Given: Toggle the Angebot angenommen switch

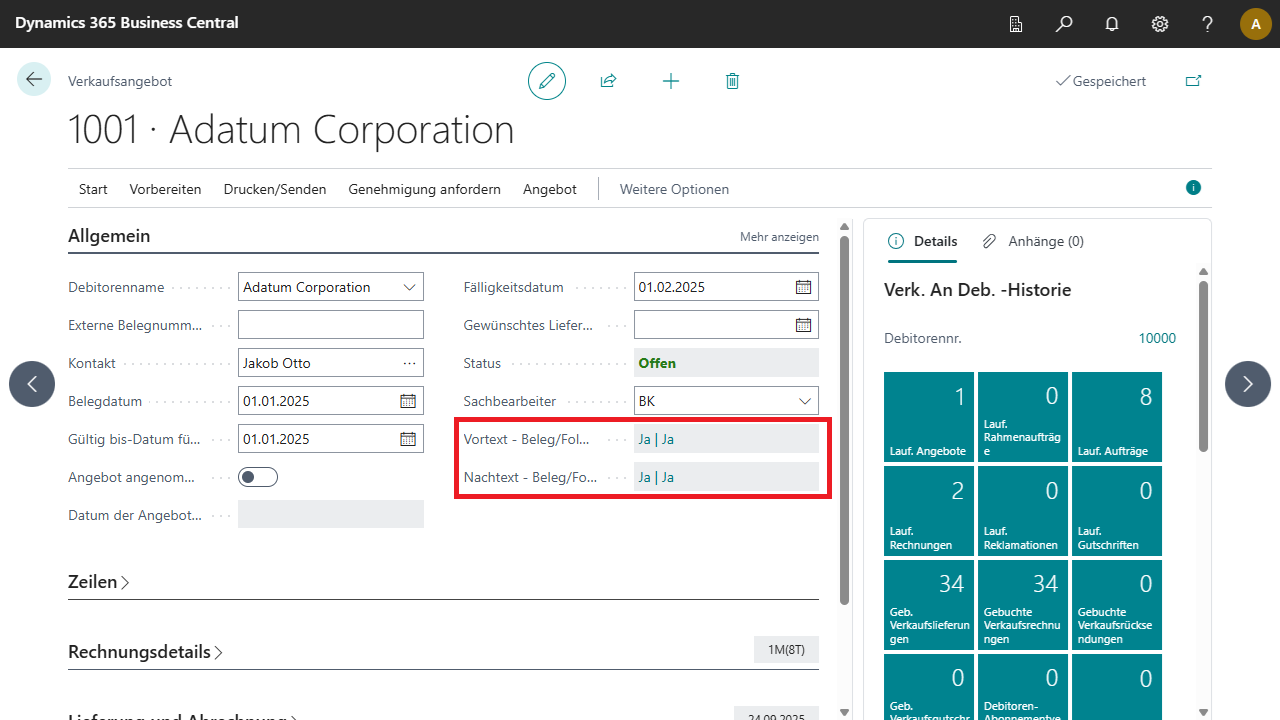Looking at the screenshot, I should point(258,477).
